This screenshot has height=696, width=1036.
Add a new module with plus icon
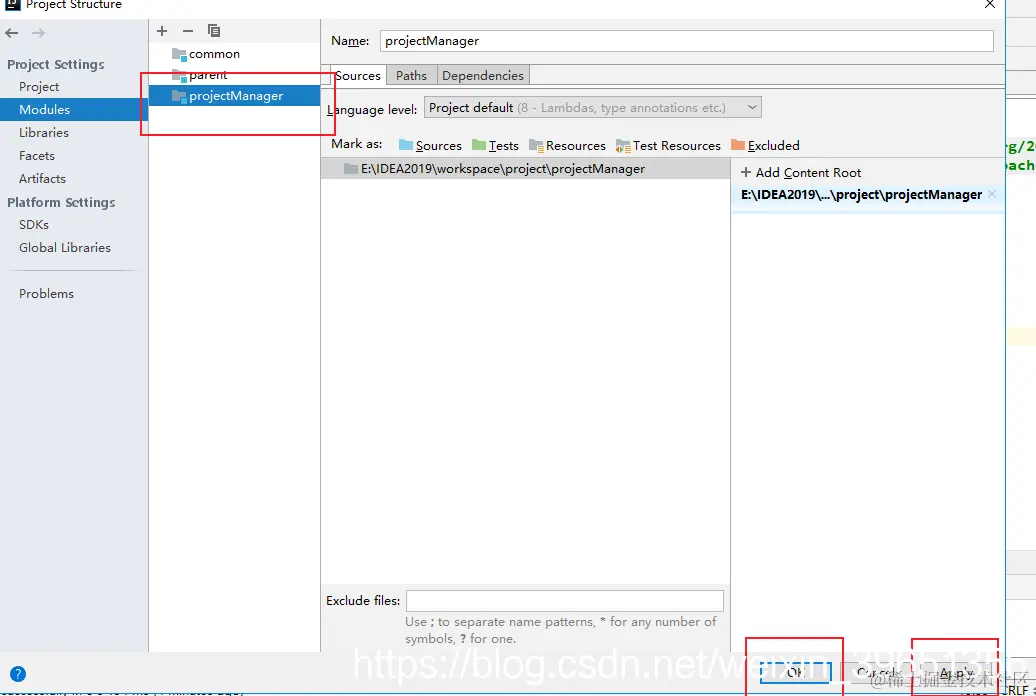162,30
